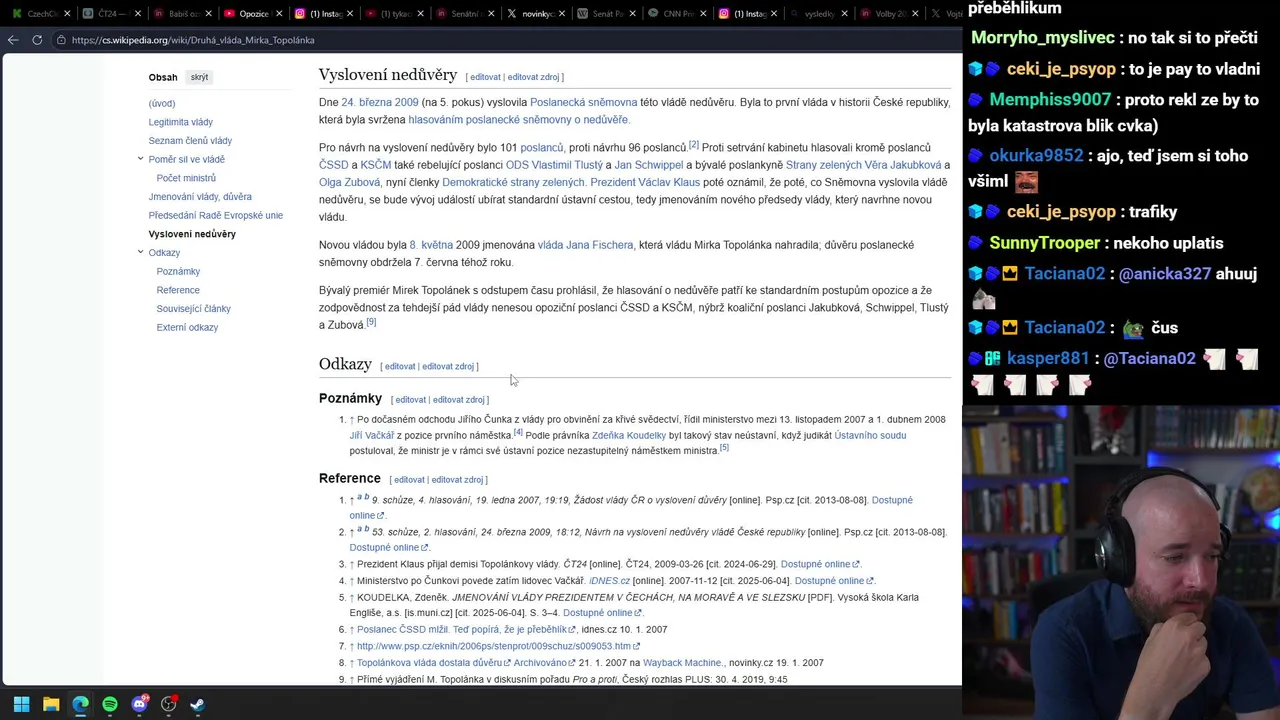Click the up-arrow of the Poznámky note 1
The width and height of the screenshot is (1280, 720).
click(x=352, y=420)
